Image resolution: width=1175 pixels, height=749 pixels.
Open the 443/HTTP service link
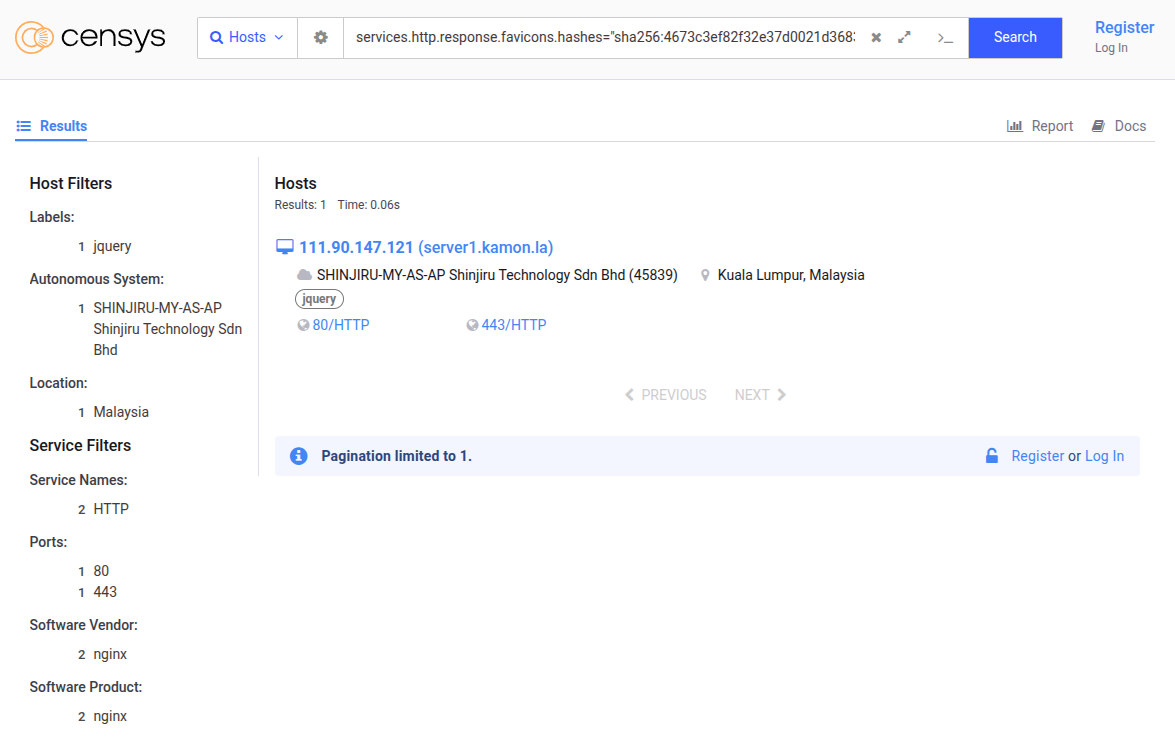click(513, 325)
